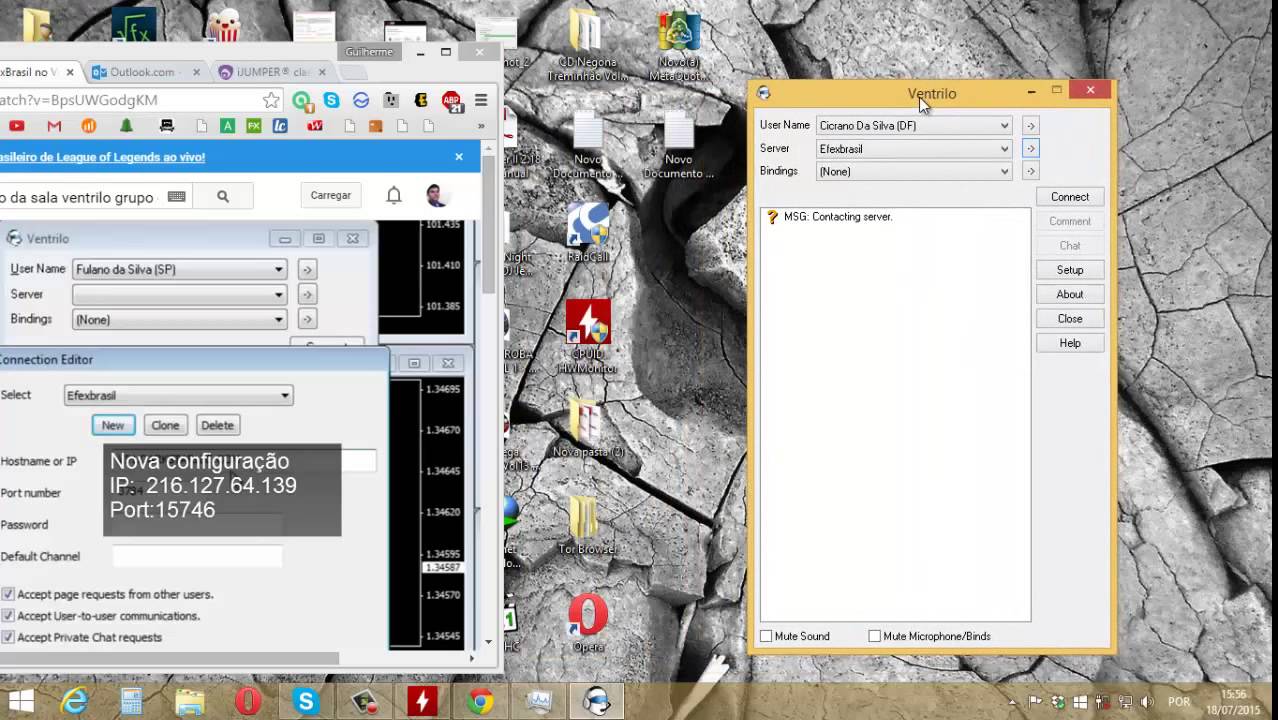The width and height of the screenshot is (1278, 720).
Task: Click the Default Channel input field
Action: pos(197,557)
